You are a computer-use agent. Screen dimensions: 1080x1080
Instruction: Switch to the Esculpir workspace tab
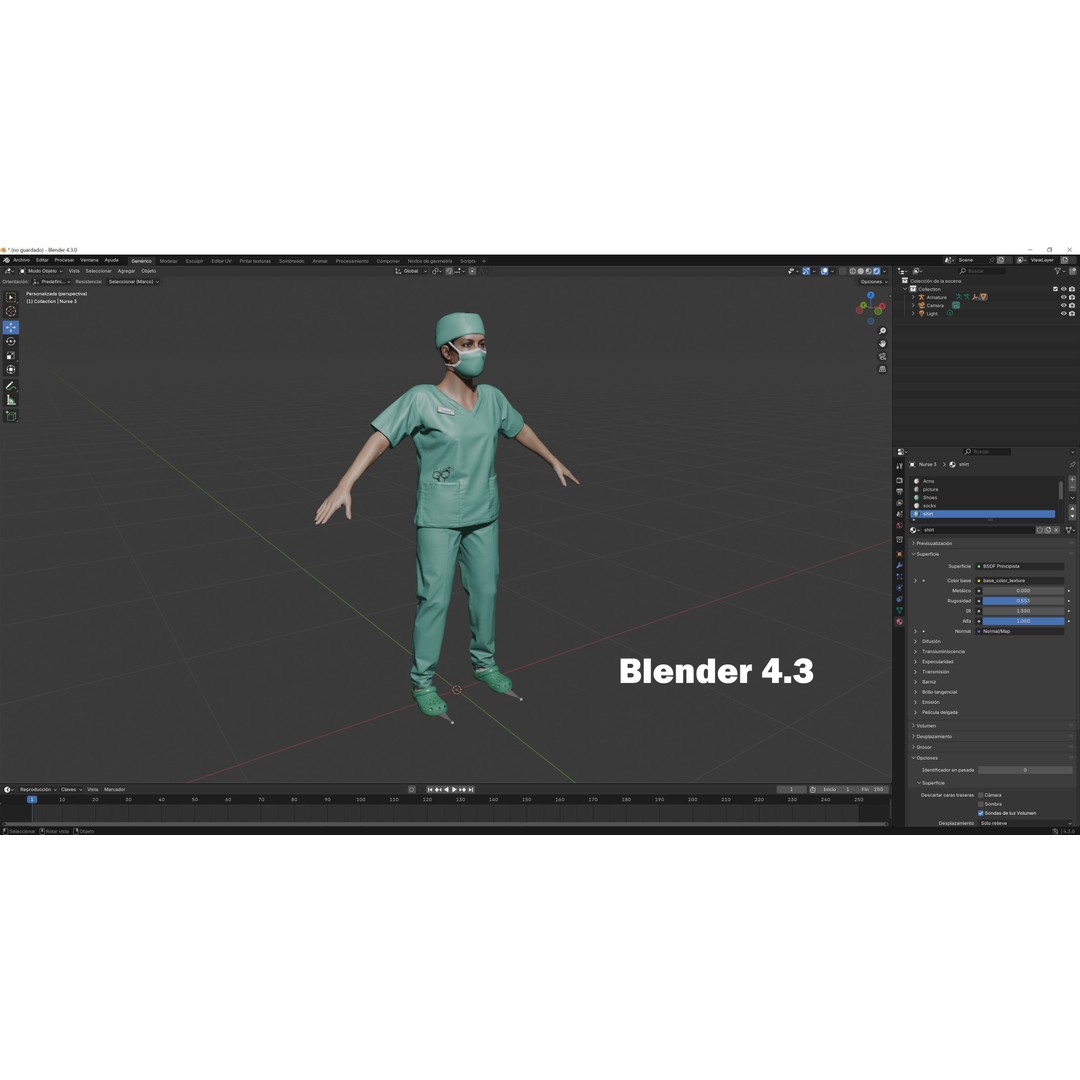(194, 261)
